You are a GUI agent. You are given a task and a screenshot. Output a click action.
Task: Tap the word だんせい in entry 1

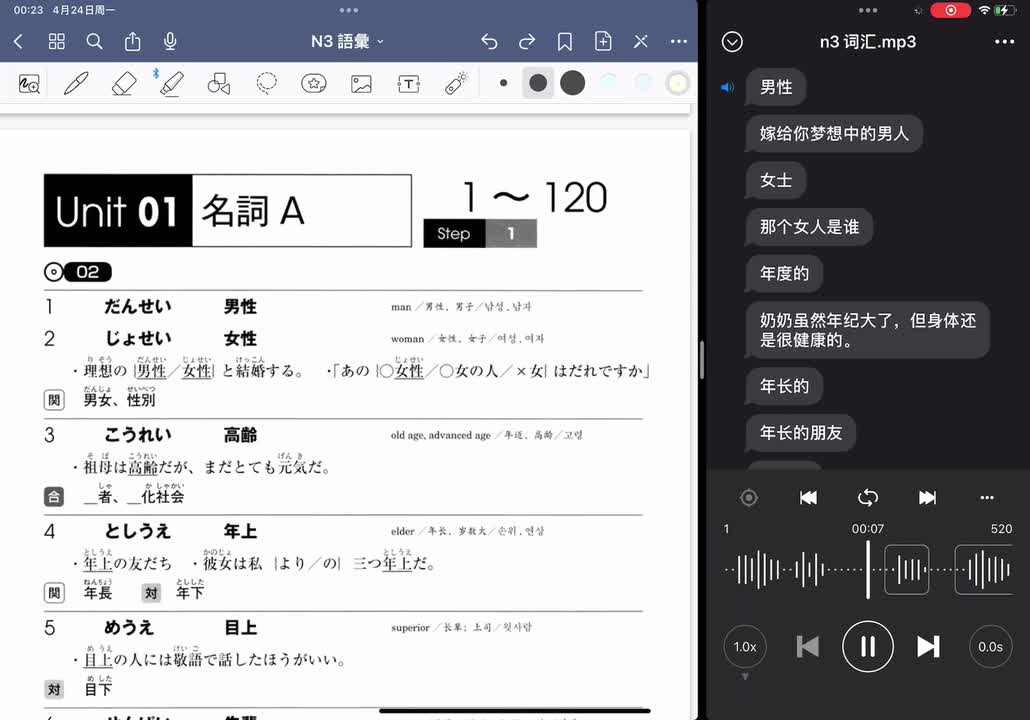(137, 306)
